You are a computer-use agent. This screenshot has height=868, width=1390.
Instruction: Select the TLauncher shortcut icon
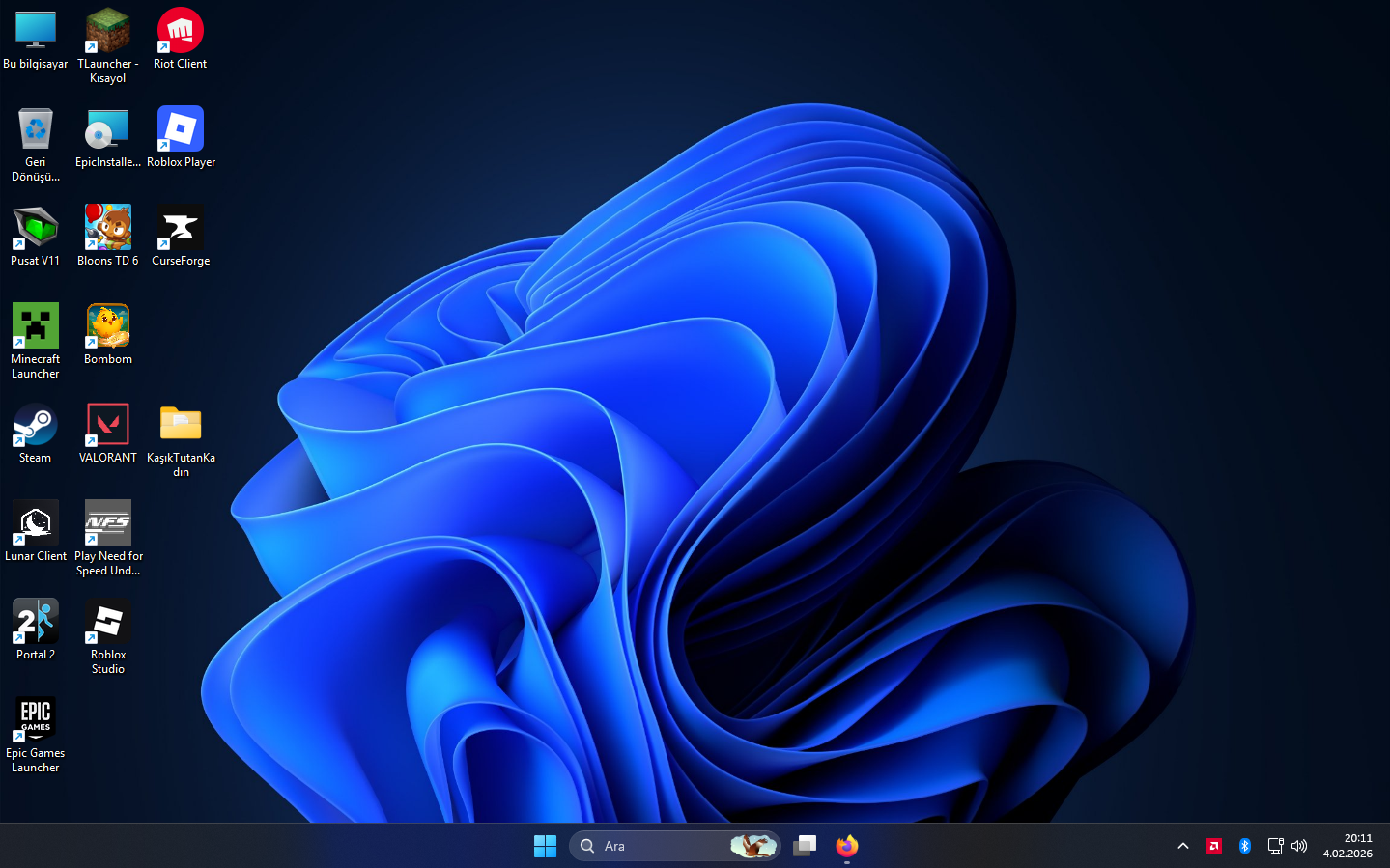(x=107, y=32)
